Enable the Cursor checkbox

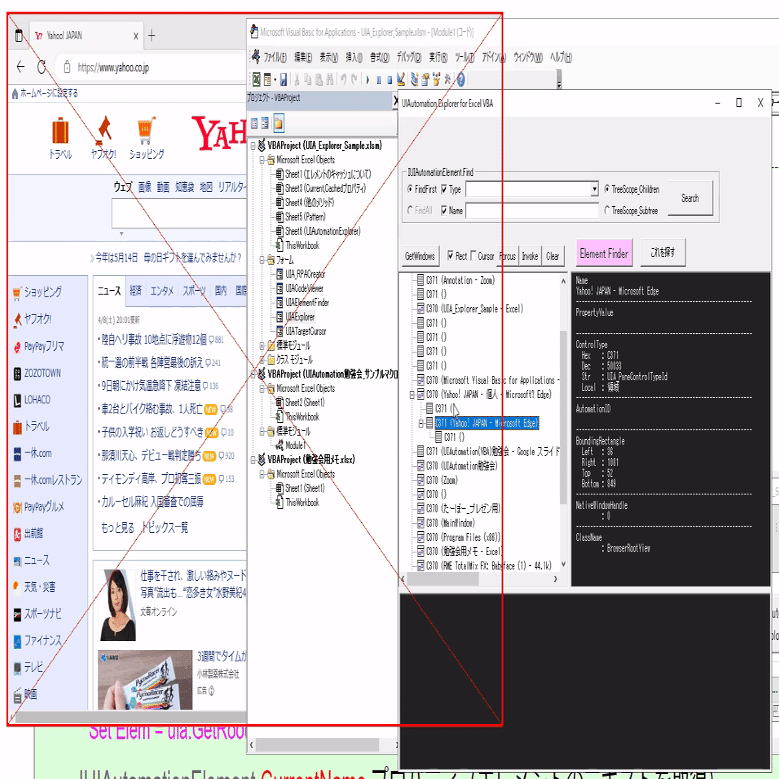(x=473, y=255)
